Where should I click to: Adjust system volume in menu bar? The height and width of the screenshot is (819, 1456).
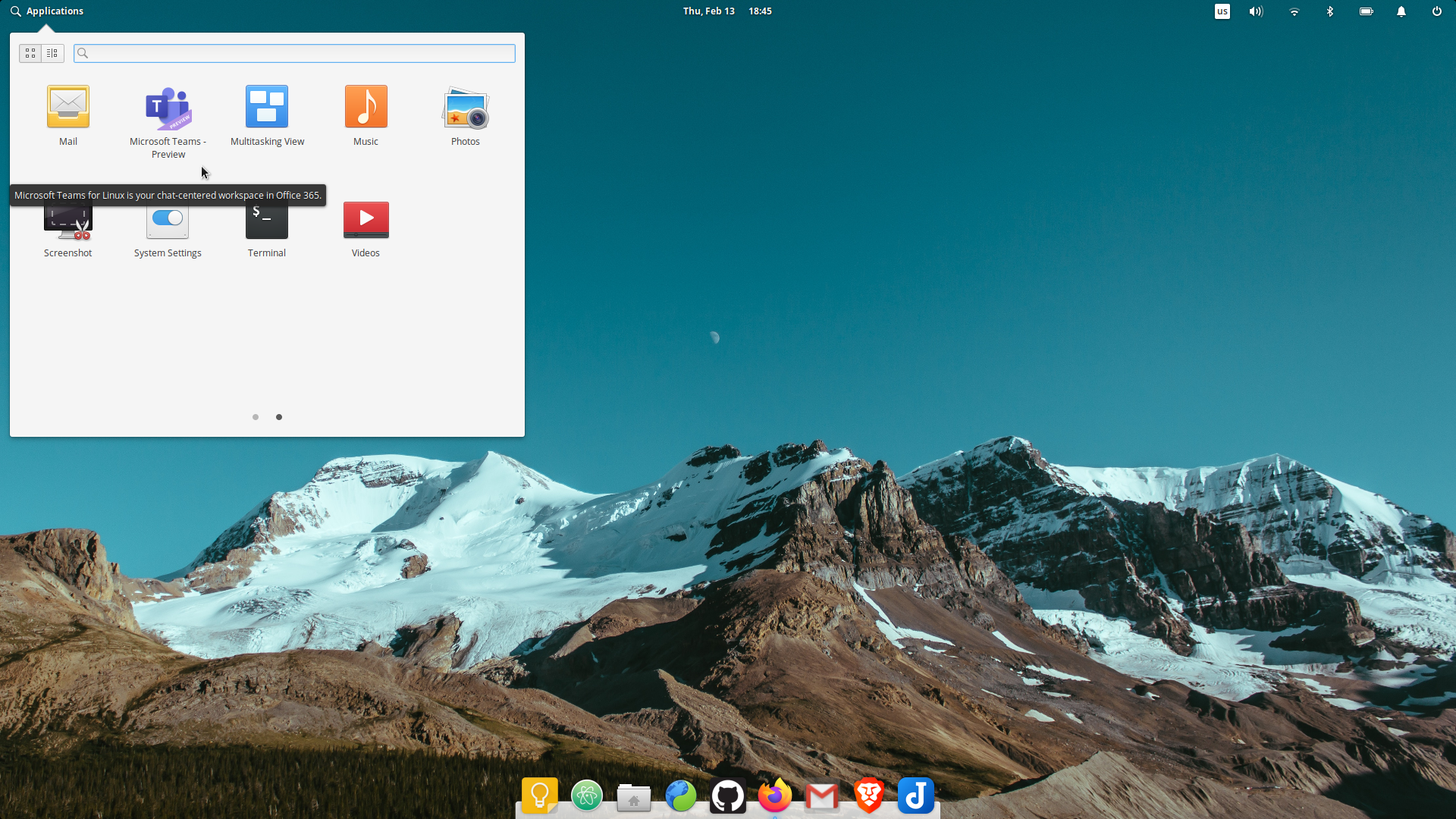click(1257, 11)
